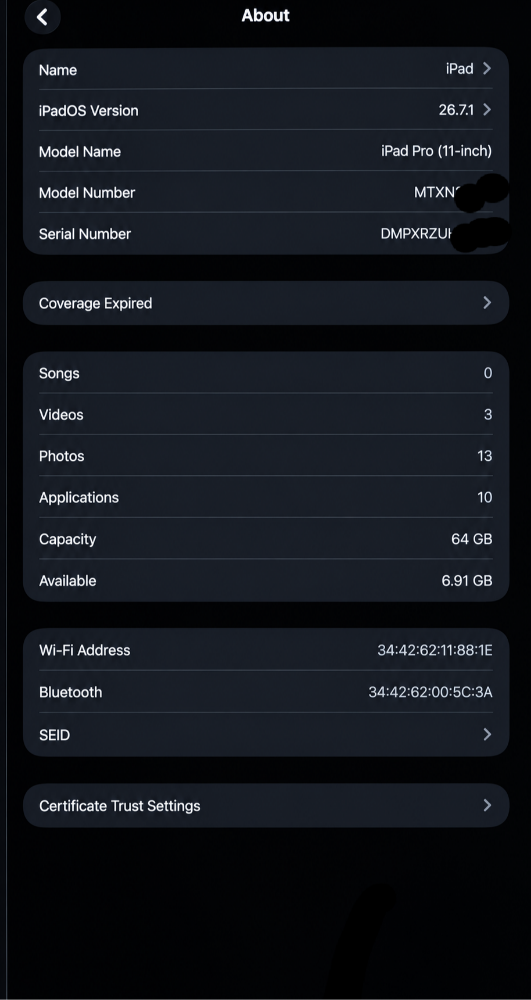Select the 26.7.1 version value
The height and width of the screenshot is (1000, 531).
tap(456, 110)
